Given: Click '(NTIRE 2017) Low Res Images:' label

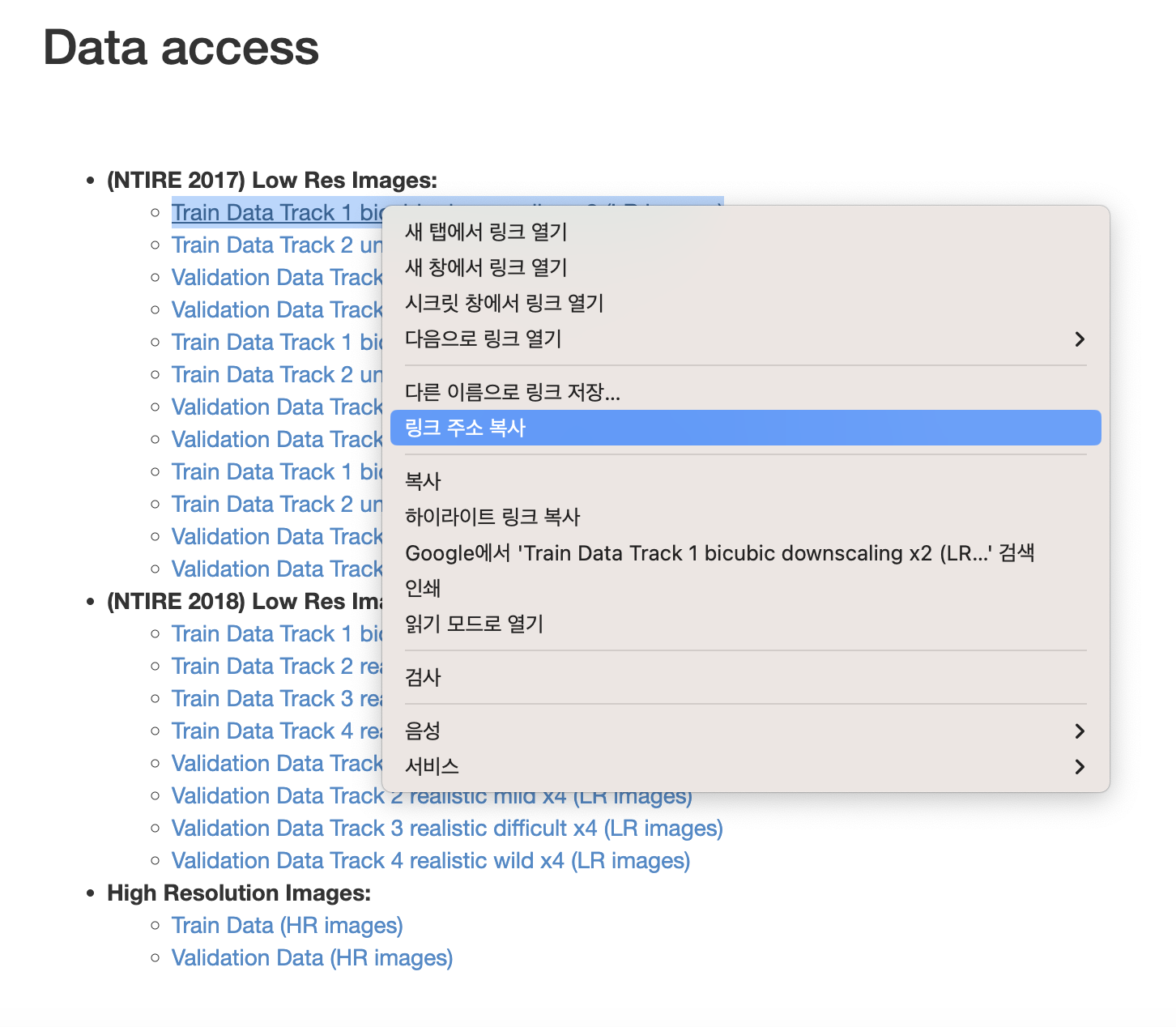Looking at the screenshot, I should pos(272,180).
